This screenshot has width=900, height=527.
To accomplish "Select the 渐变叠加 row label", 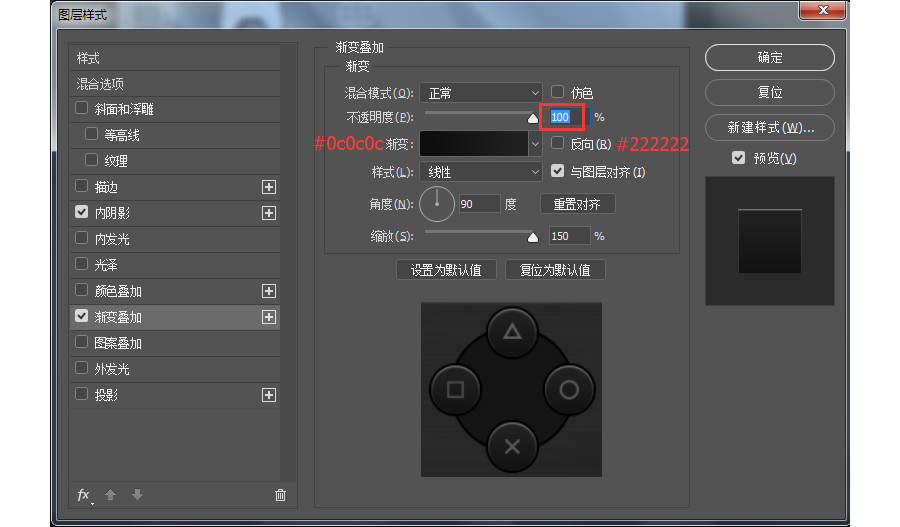I will tap(118, 317).
